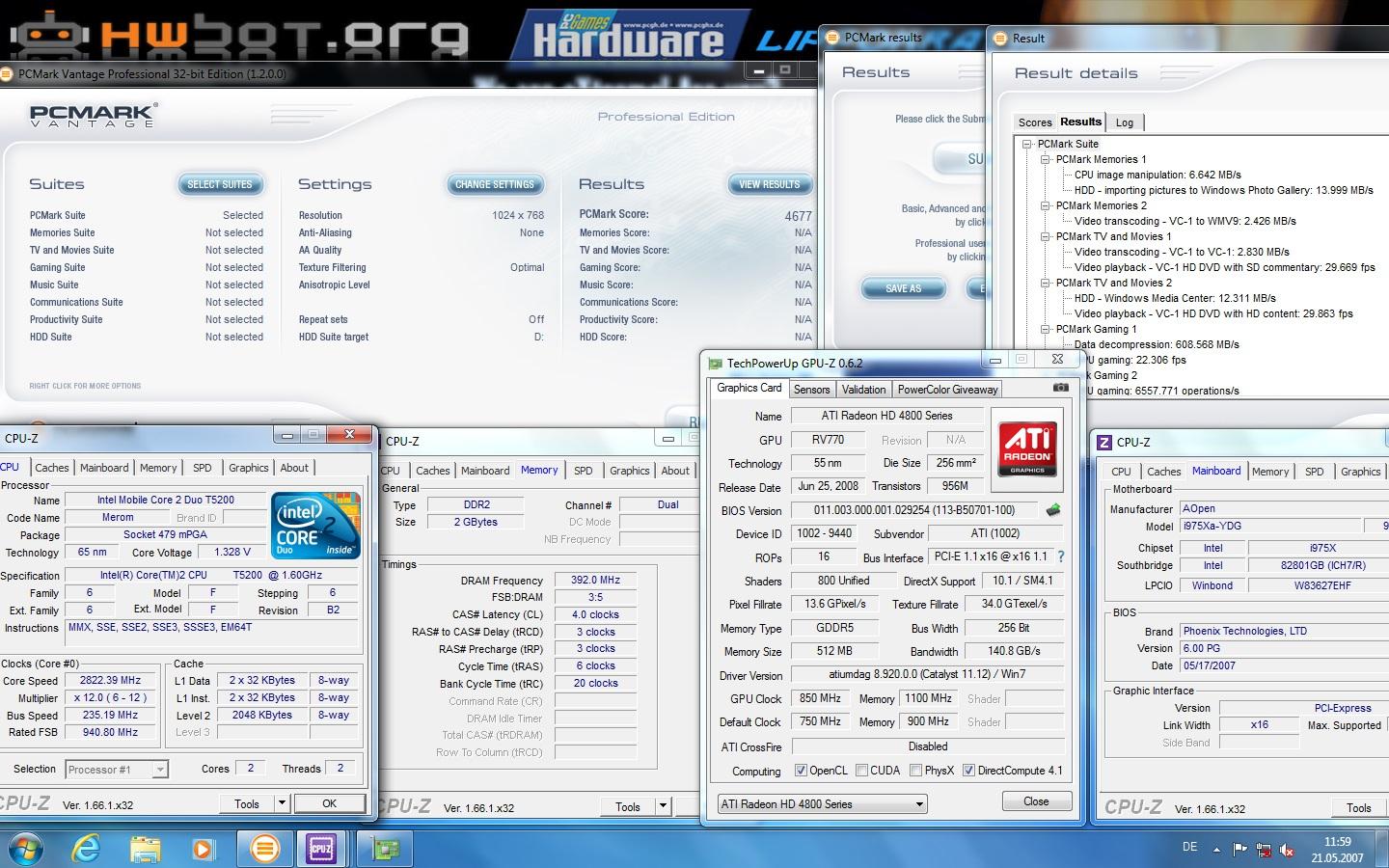
Task: Toggle the CUDA checkbox in GPU-Z
Action: tap(861, 771)
